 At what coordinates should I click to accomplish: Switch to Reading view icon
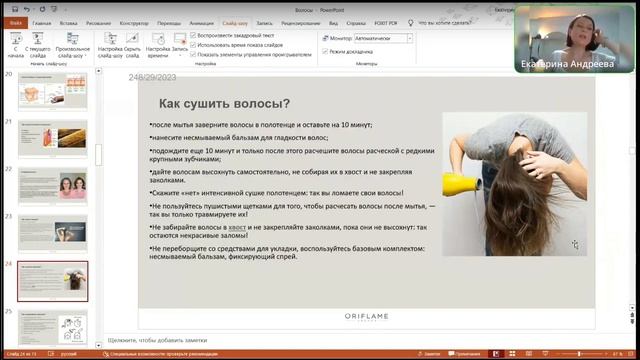[x=529, y=354]
